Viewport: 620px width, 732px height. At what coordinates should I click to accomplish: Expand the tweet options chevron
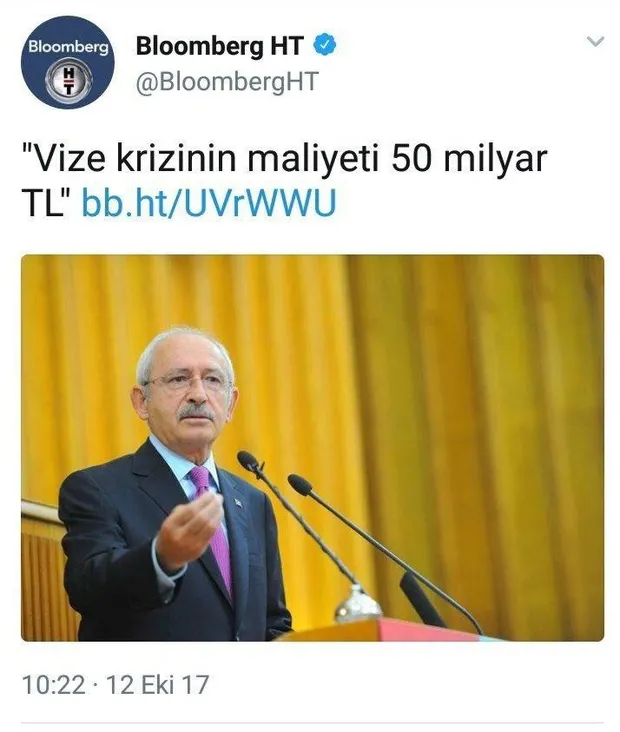click(595, 42)
